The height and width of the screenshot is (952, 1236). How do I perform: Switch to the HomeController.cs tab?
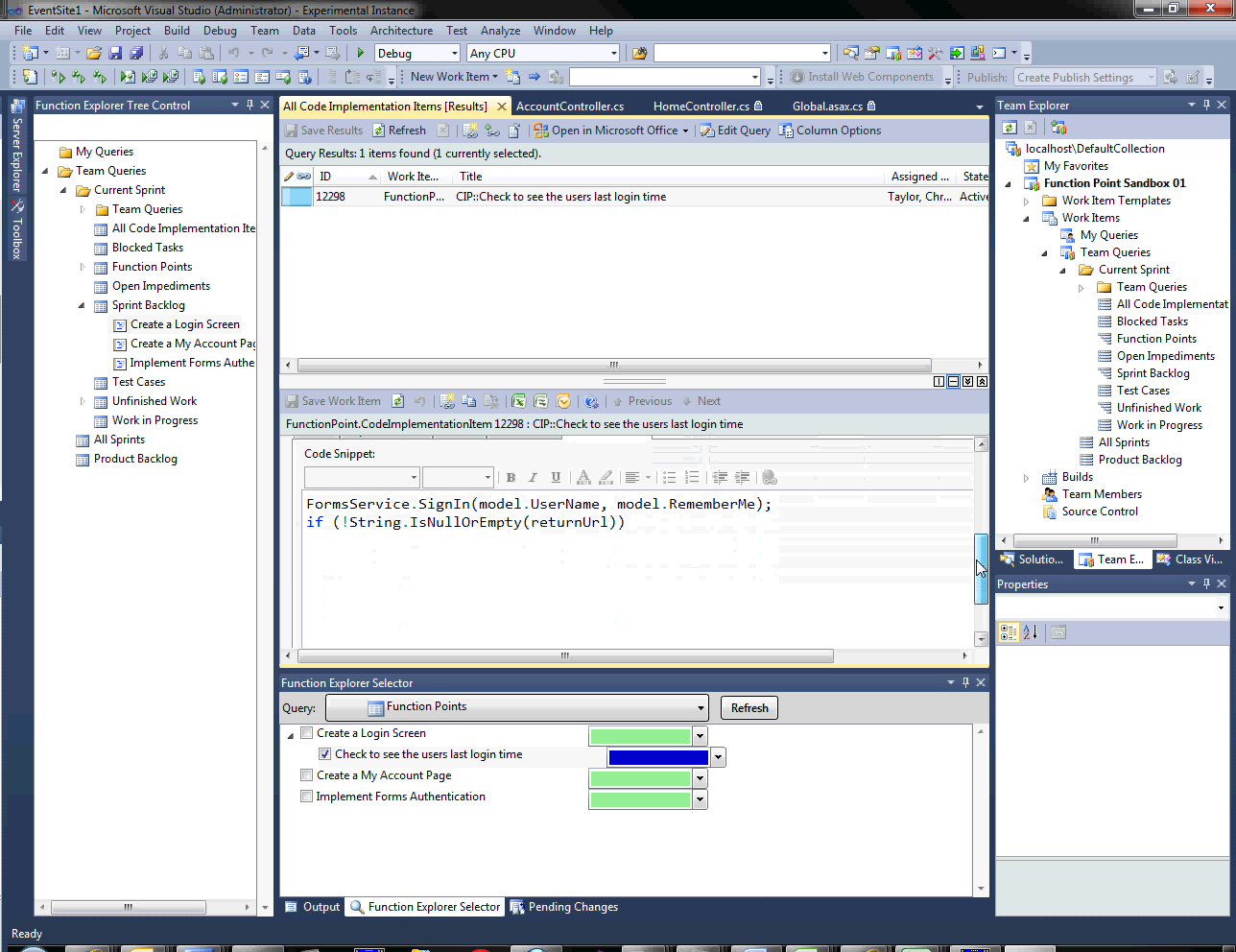[x=707, y=106]
